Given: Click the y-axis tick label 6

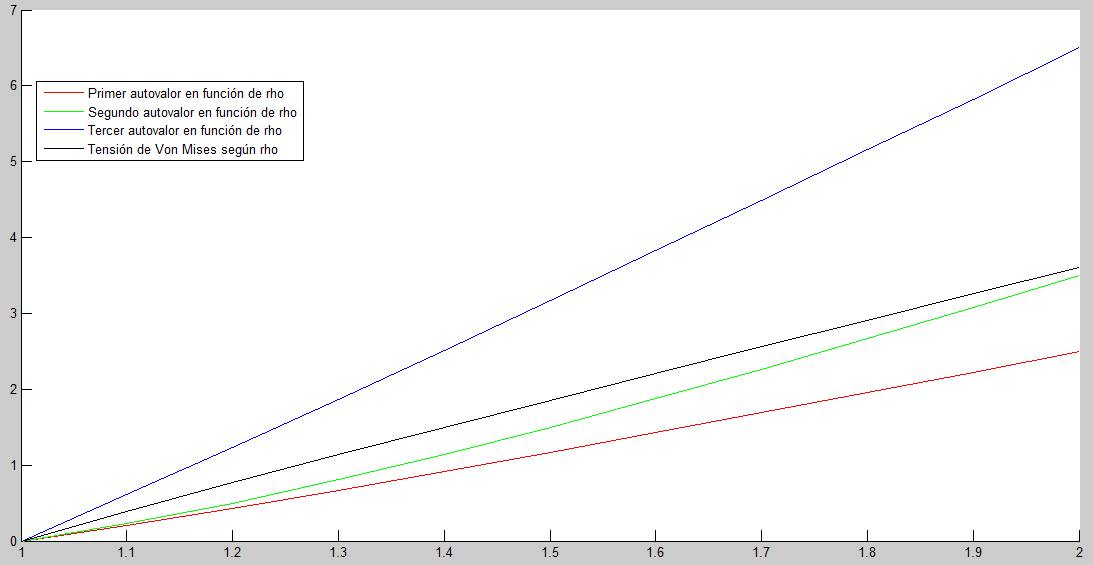Looking at the screenshot, I should [13, 86].
